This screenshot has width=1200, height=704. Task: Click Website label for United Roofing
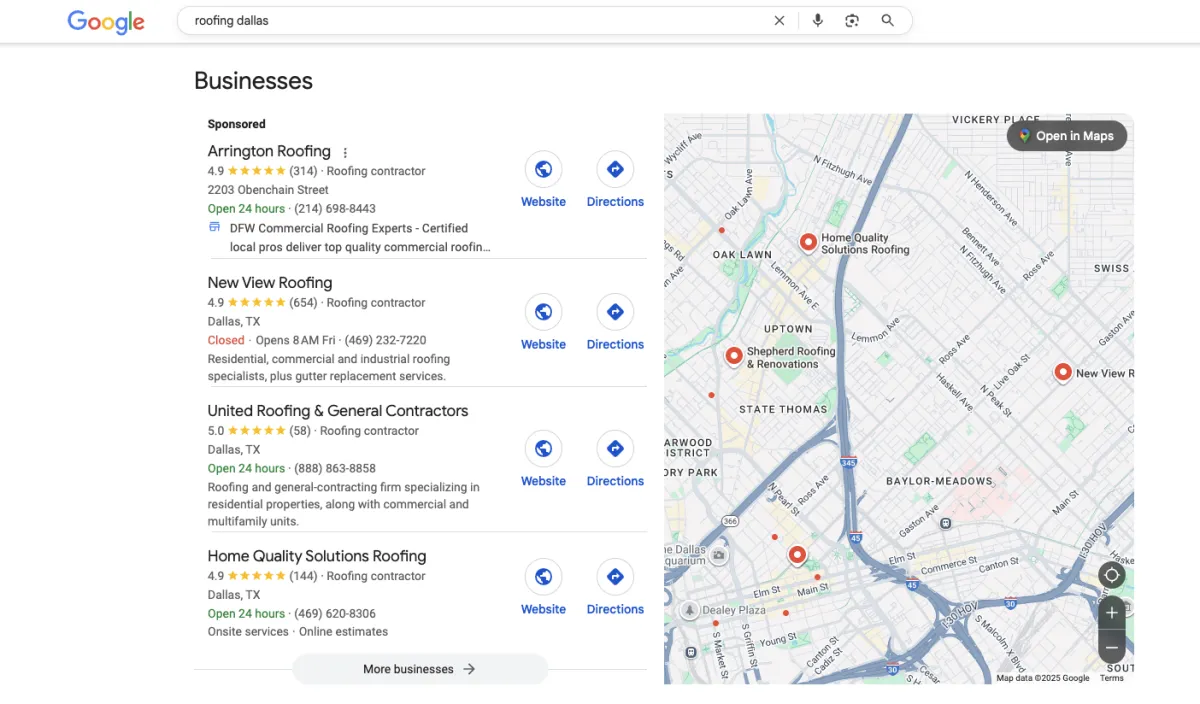coord(543,481)
